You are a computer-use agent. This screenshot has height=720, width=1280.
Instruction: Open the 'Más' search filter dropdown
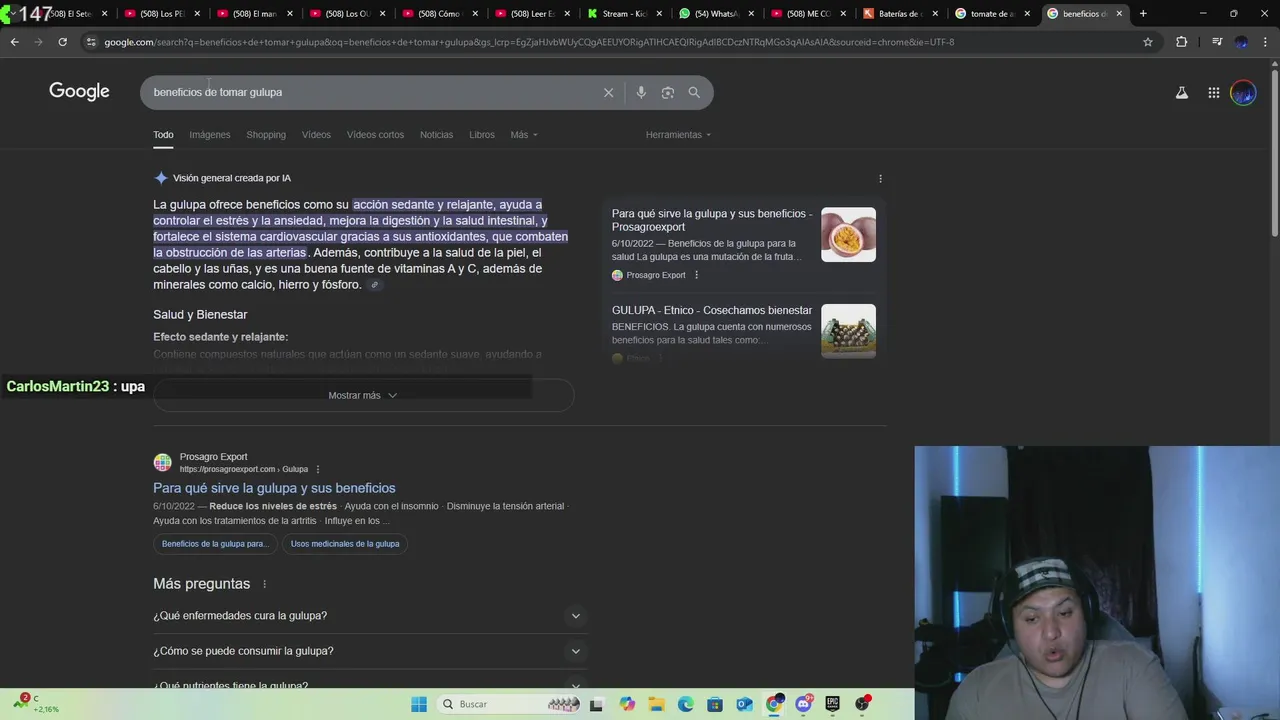(524, 134)
